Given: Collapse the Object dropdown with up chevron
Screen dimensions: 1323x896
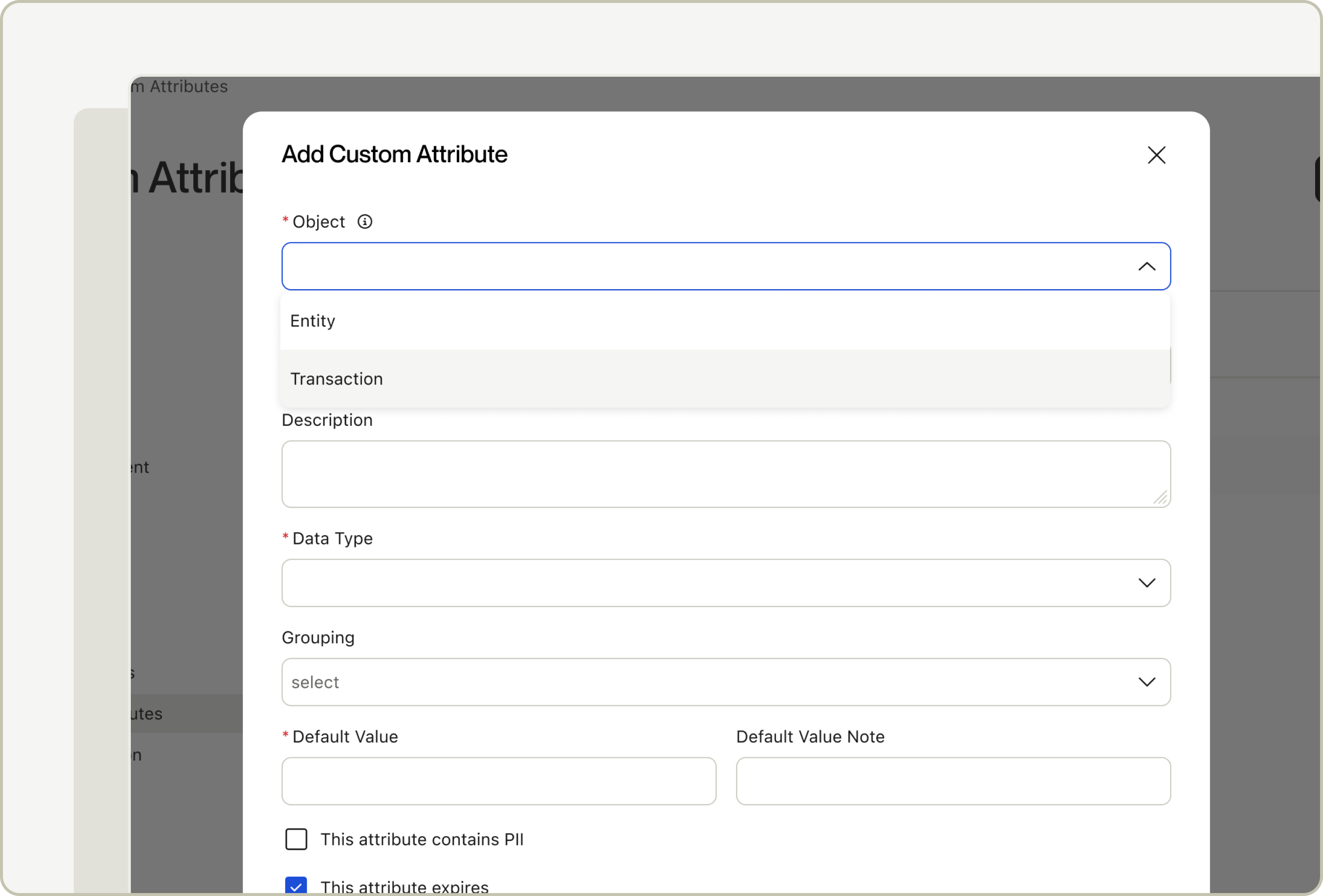Looking at the screenshot, I should 1146,267.
